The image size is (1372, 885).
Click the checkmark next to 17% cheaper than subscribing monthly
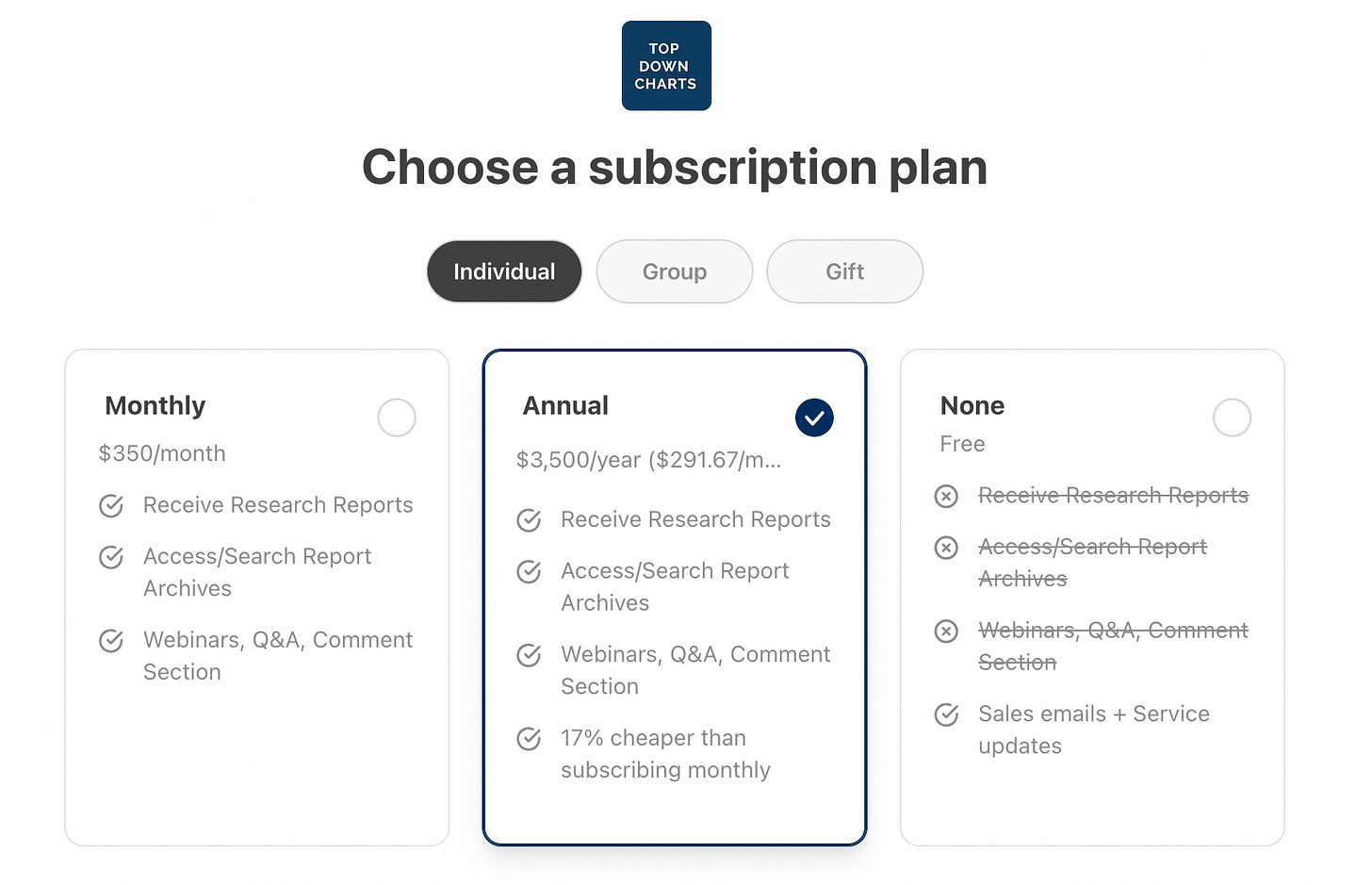[x=529, y=739]
